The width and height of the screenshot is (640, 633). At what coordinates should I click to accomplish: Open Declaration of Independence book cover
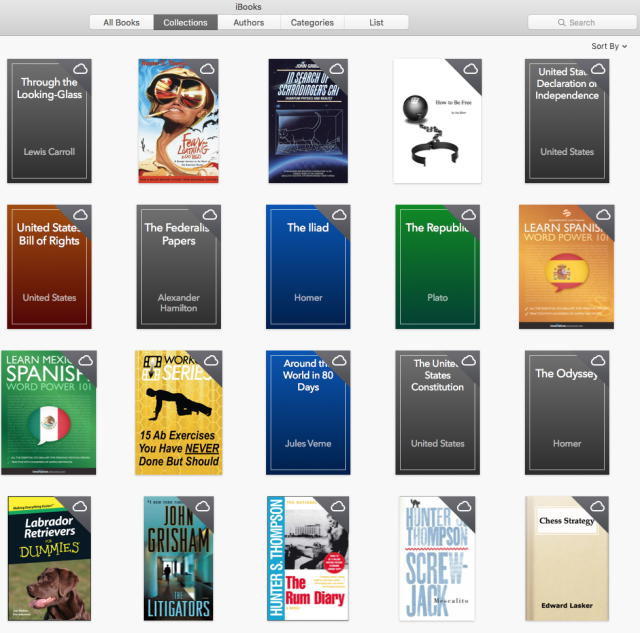[567, 121]
